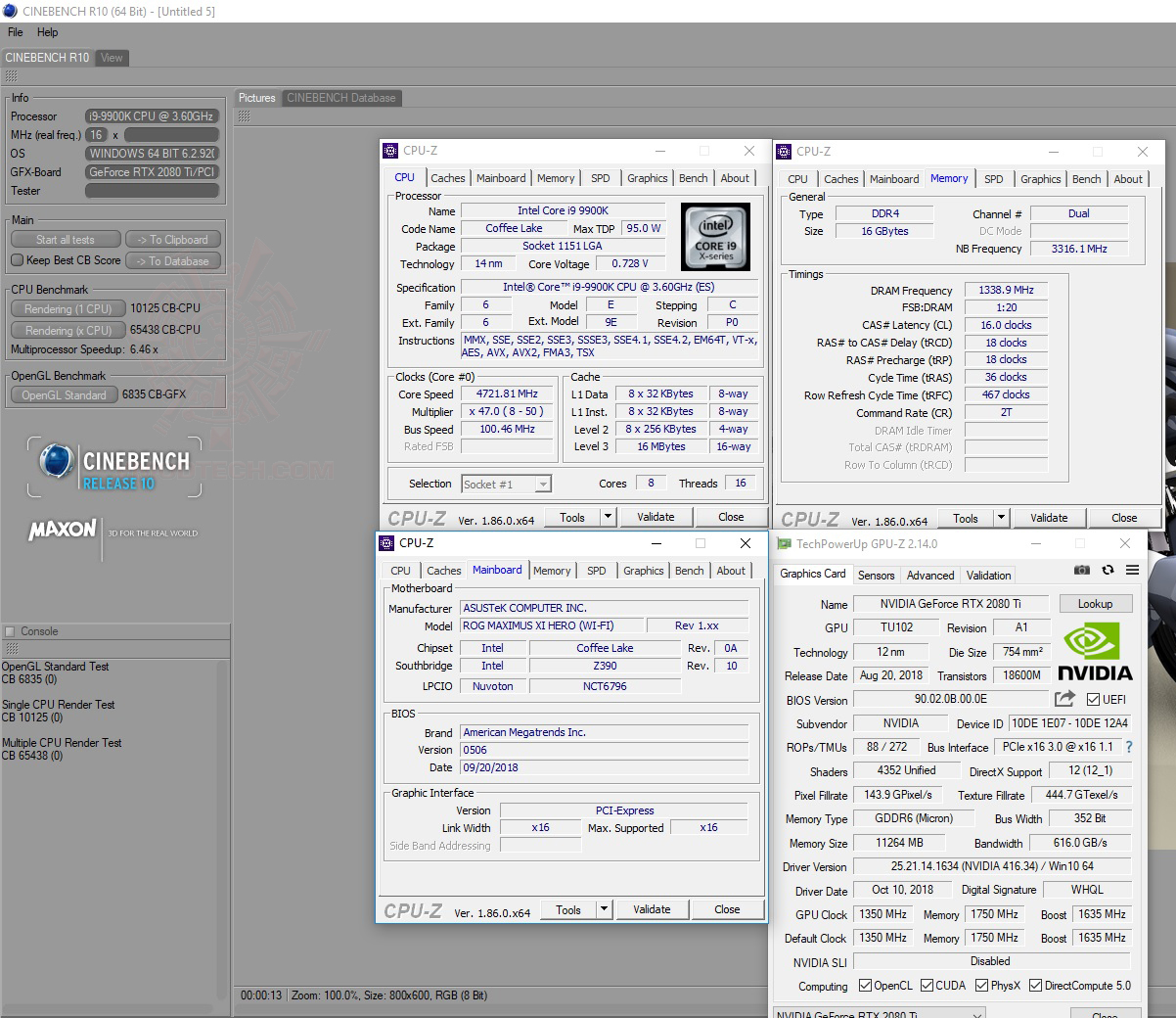Click Validate in the CPU-Z Memory window
Screen dimensions: 1176x1018
pyautogui.click(x=1049, y=518)
